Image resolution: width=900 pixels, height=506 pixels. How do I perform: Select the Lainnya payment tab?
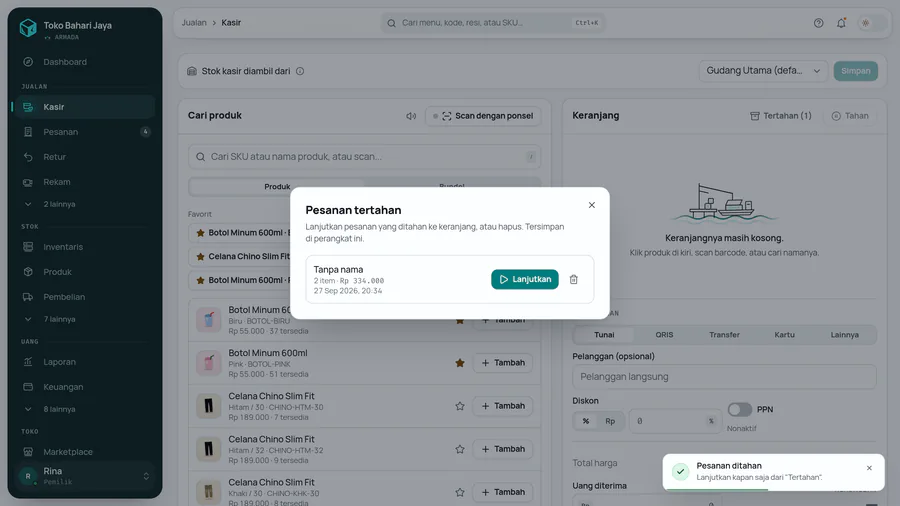click(844, 334)
